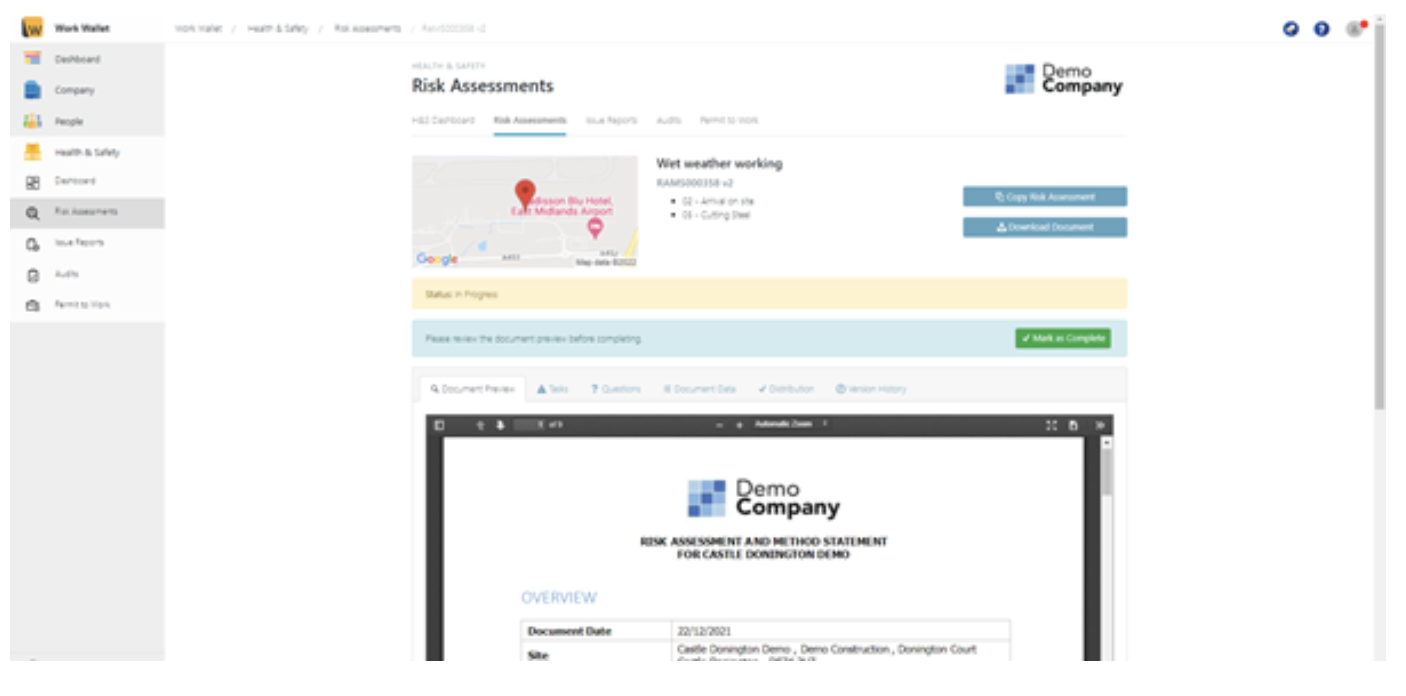The height and width of the screenshot is (696, 1406).
Task: Click the '05 - Cutting Steel' item
Action: click(x=716, y=215)
